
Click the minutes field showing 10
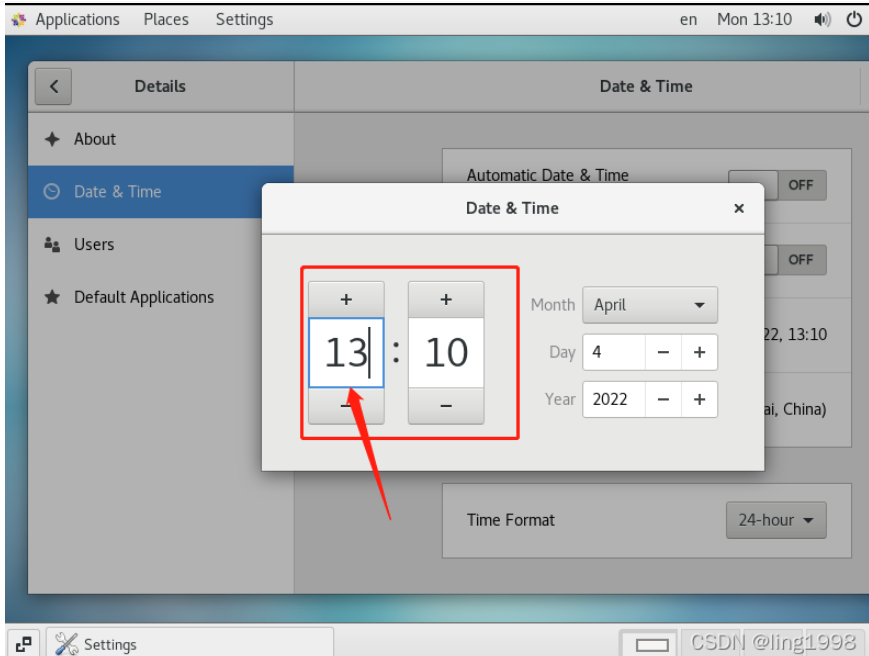[x=446, y=352]
